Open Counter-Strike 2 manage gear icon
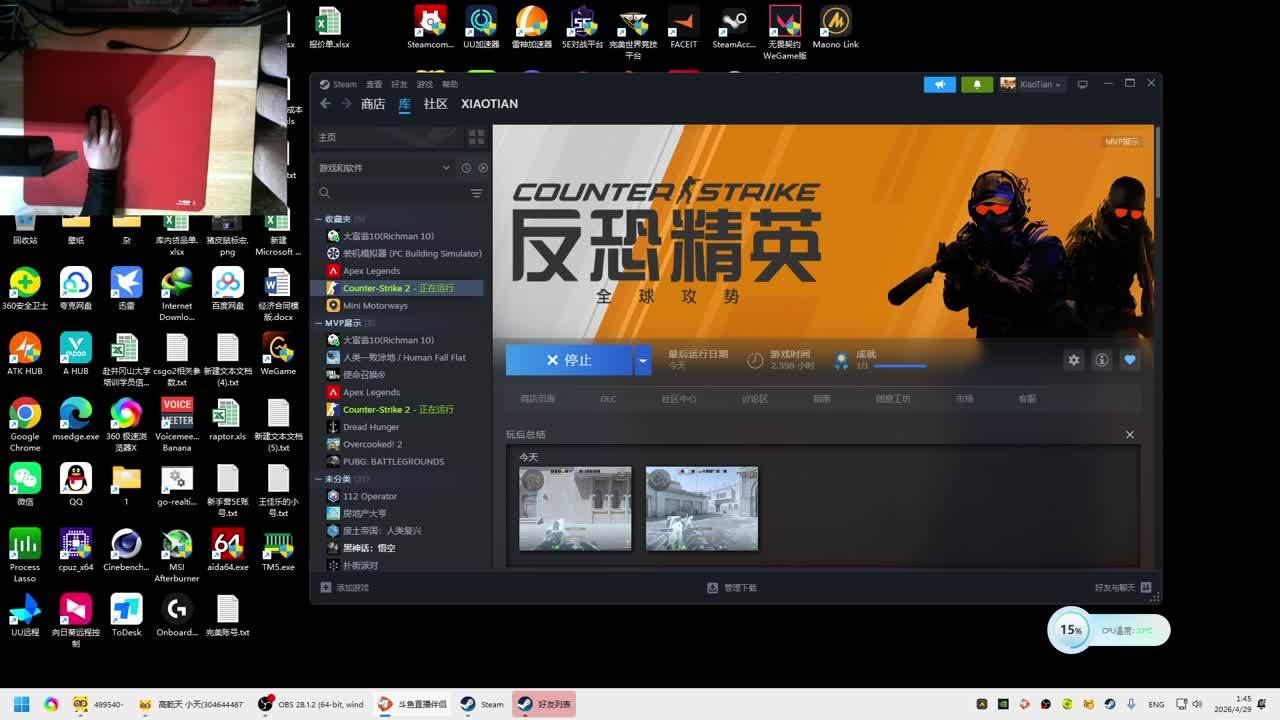1280x720 pixels. pos(1074,360)
